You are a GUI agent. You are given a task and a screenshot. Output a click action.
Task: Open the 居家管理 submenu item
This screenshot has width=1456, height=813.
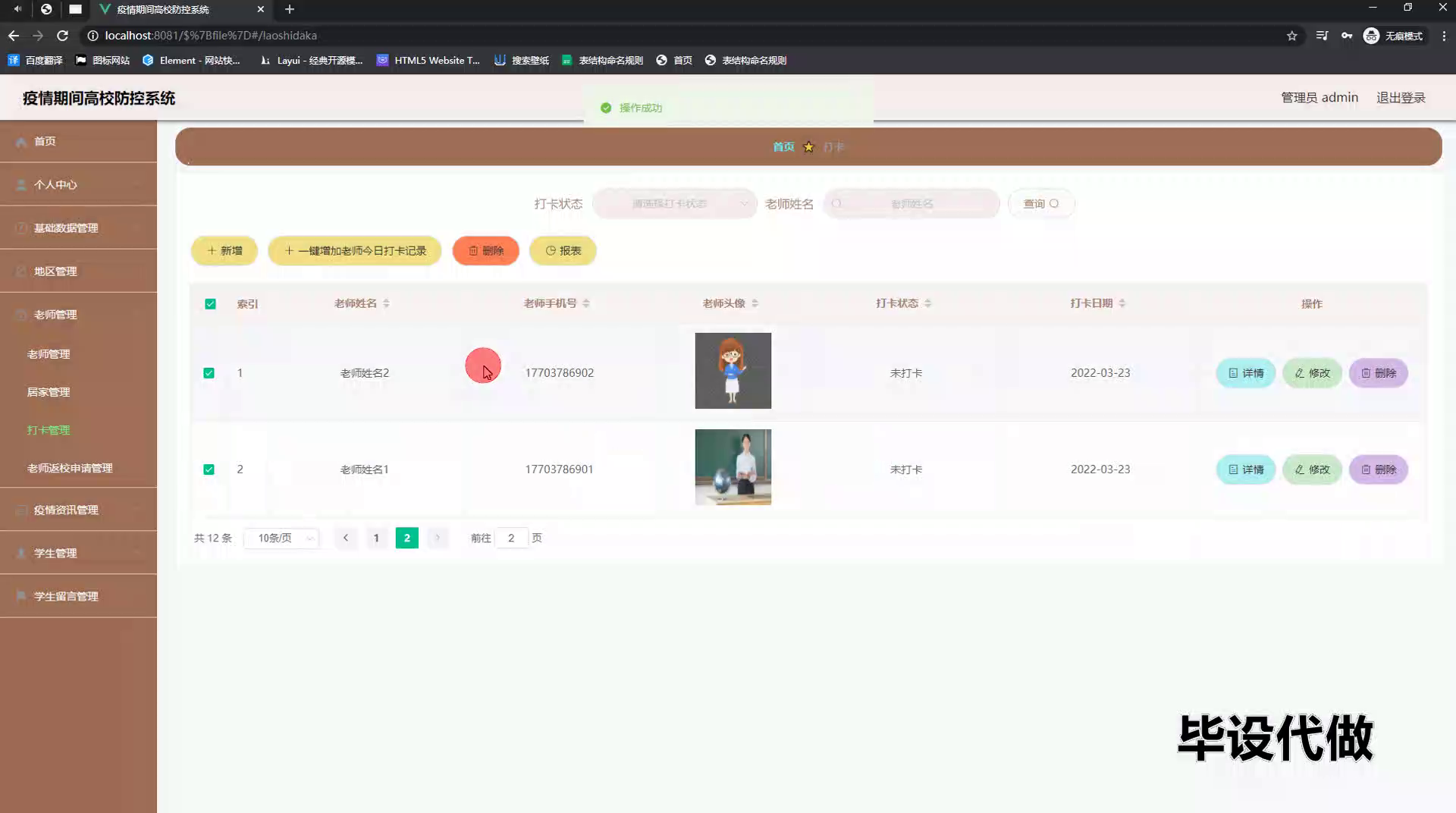[49, 392]
